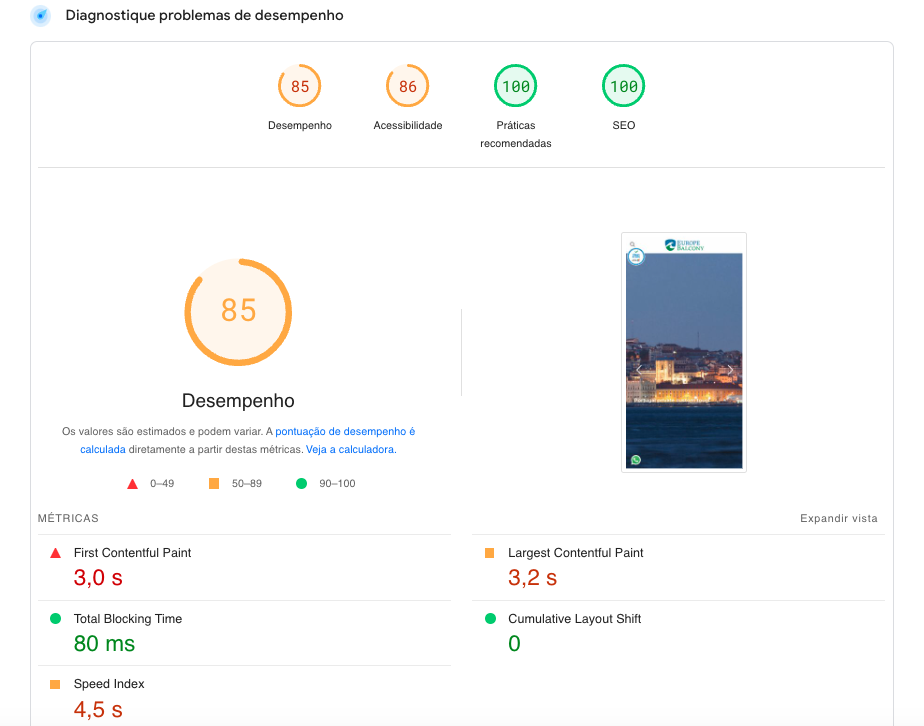This screenshot has width=924, height=726.
Task: Open the Práticas recomendadas score gauge
Action: click(x=516, y=87)
